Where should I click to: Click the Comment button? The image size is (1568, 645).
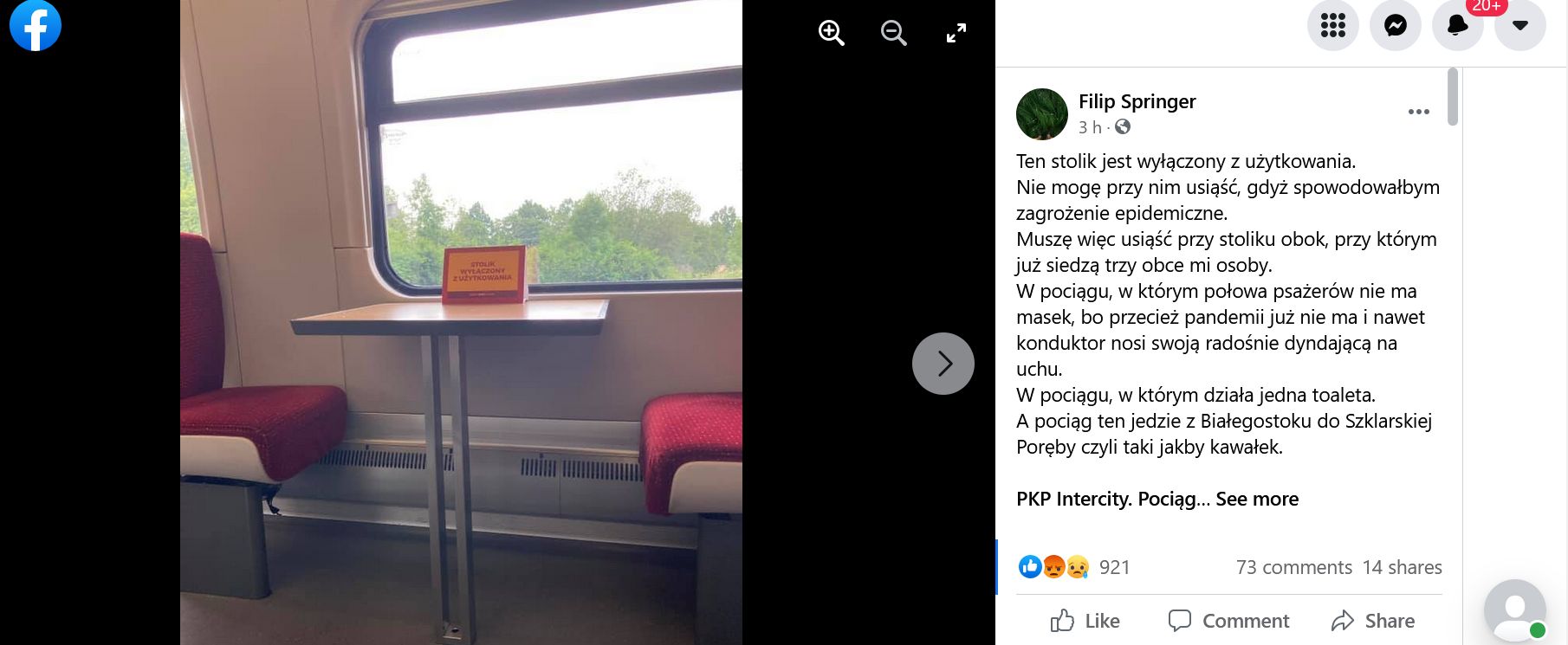[1228, 621]
